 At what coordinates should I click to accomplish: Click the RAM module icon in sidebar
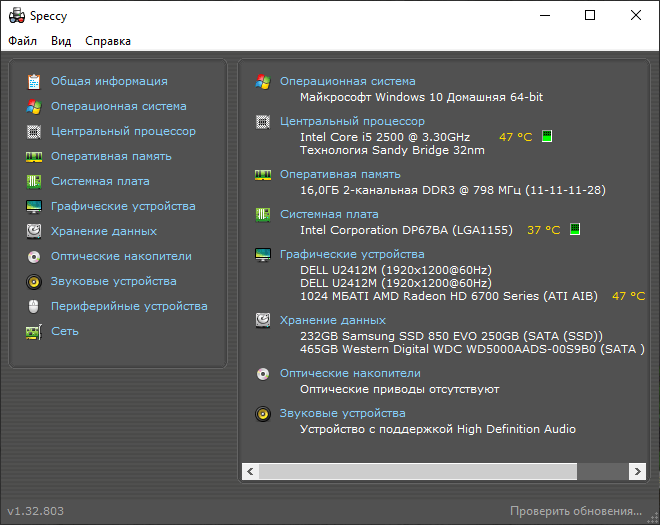(x=33, y=156)
